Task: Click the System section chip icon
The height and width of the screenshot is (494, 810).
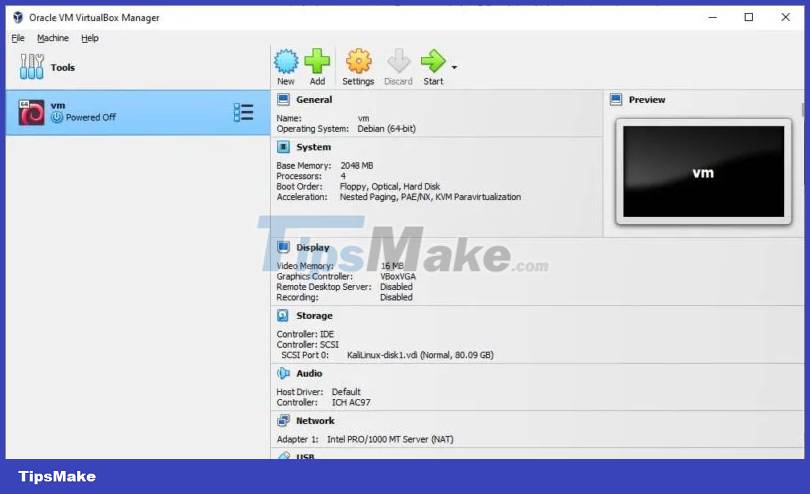Action: click(x=283, y=147)
